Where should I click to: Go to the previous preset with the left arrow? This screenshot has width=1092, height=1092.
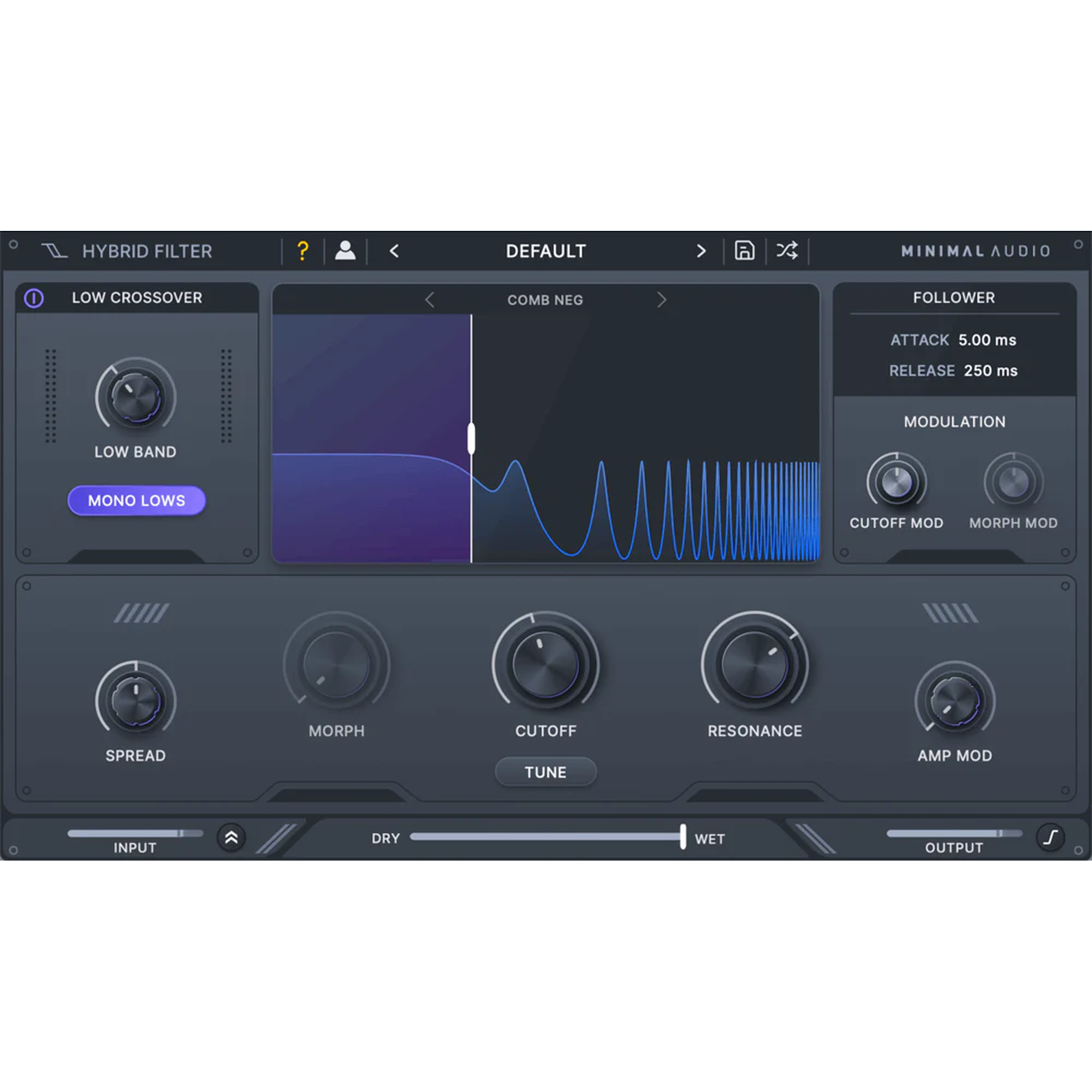[394, 251]
